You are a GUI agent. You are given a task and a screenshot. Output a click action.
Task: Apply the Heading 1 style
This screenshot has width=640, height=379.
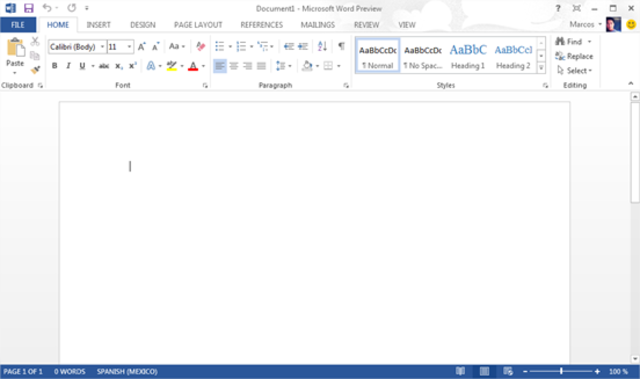pyautogui.click(x=468, y=56)
